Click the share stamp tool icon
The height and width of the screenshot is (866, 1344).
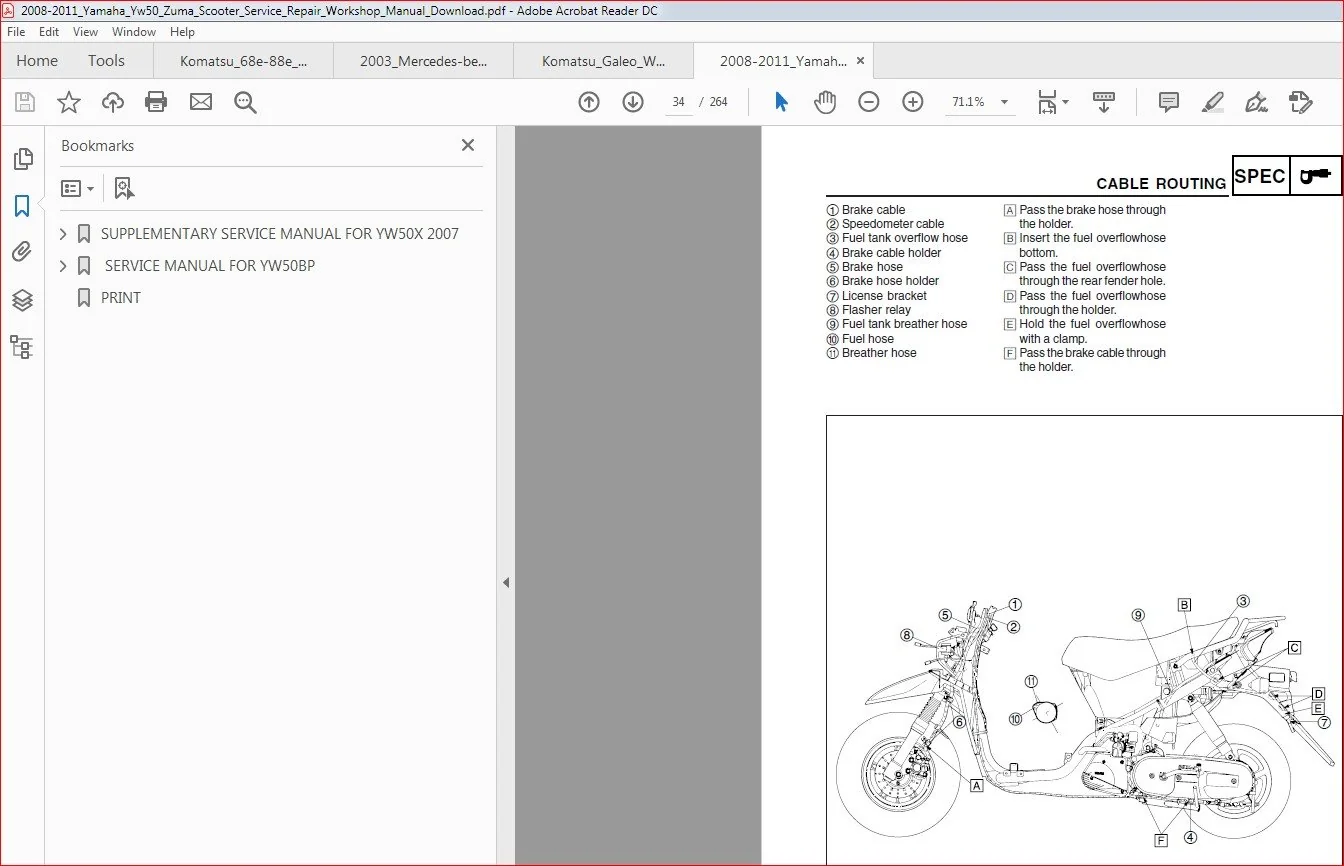pos(1300,102)
